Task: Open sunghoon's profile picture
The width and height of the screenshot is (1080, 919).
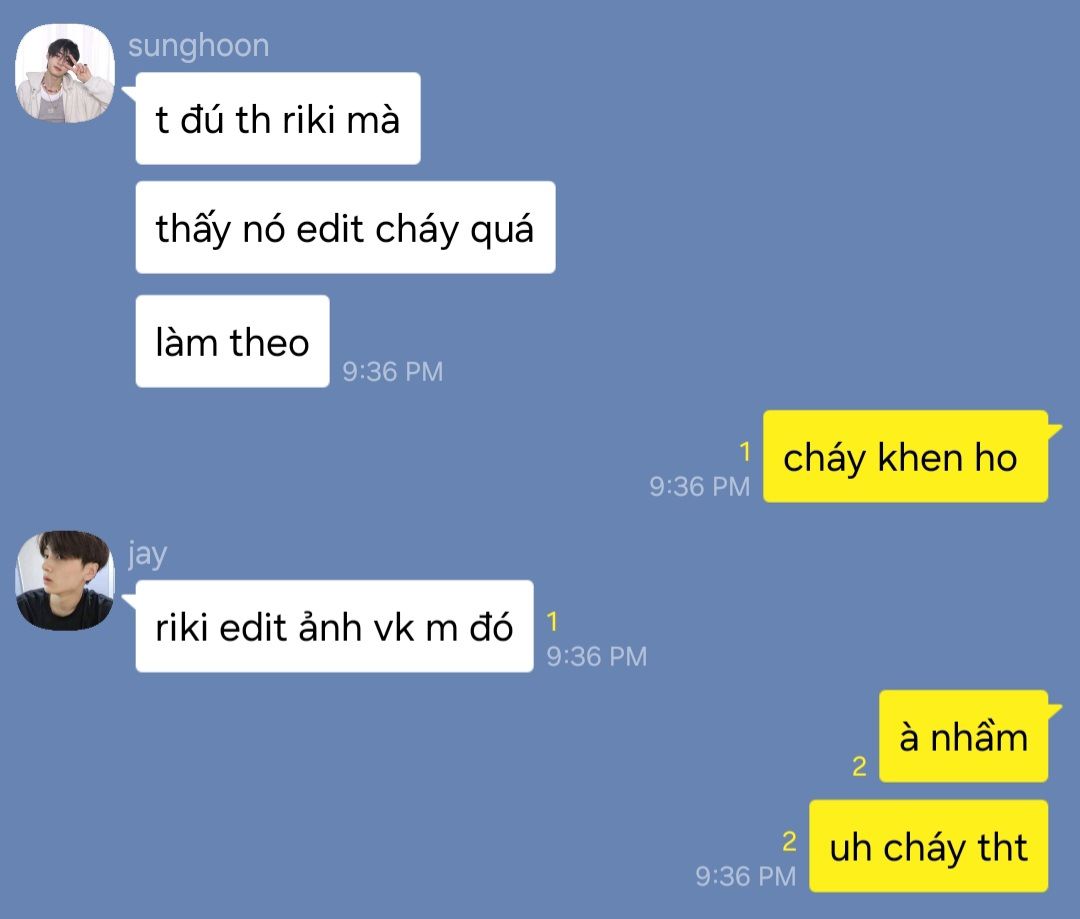Action: click(65, 73)
